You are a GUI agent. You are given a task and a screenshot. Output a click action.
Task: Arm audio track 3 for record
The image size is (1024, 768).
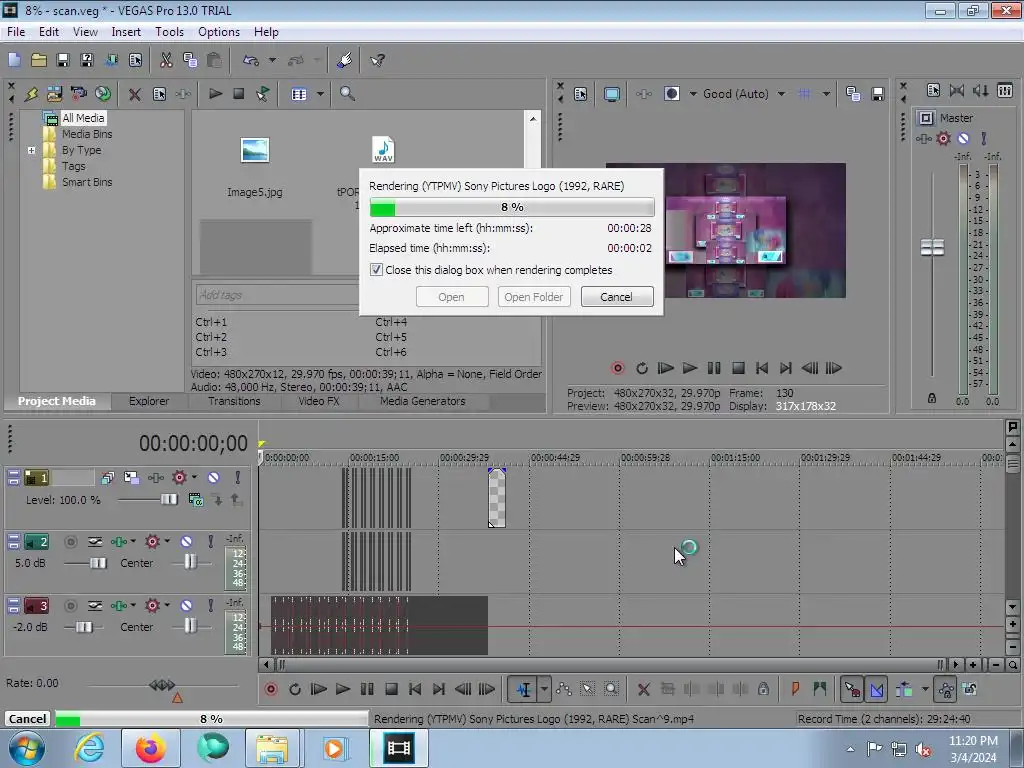coord(71,605)
